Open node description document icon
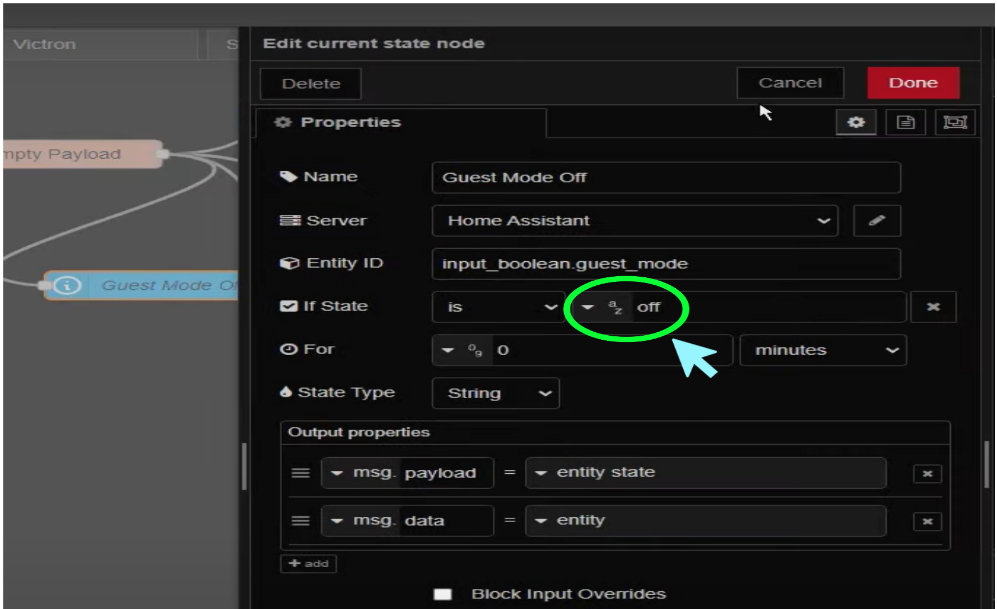Screen dimensions: 997x609 [x=905, y=122]
